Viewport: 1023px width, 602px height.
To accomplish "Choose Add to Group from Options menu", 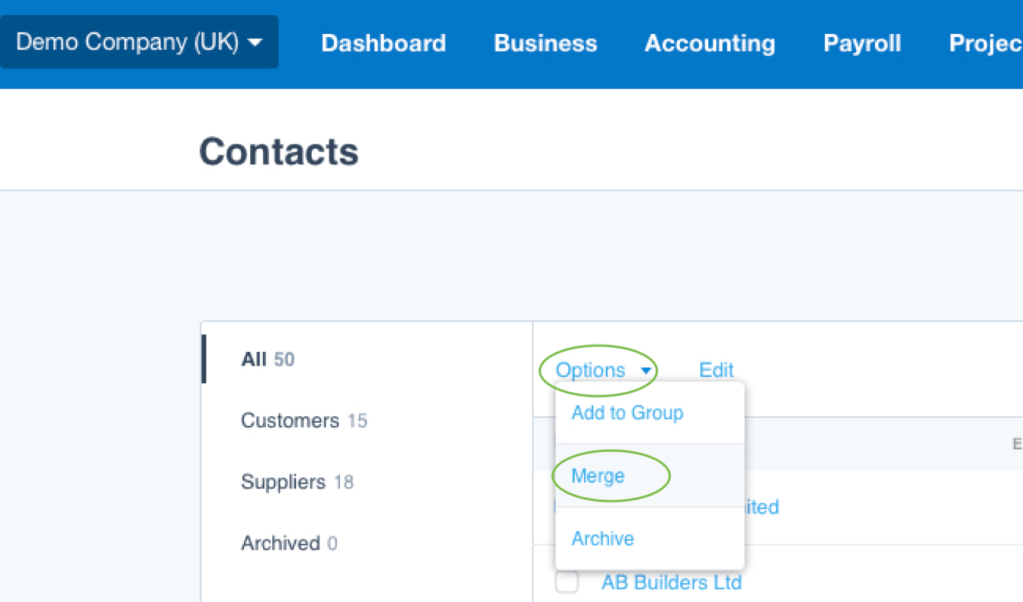I will (x=627, y=413).
